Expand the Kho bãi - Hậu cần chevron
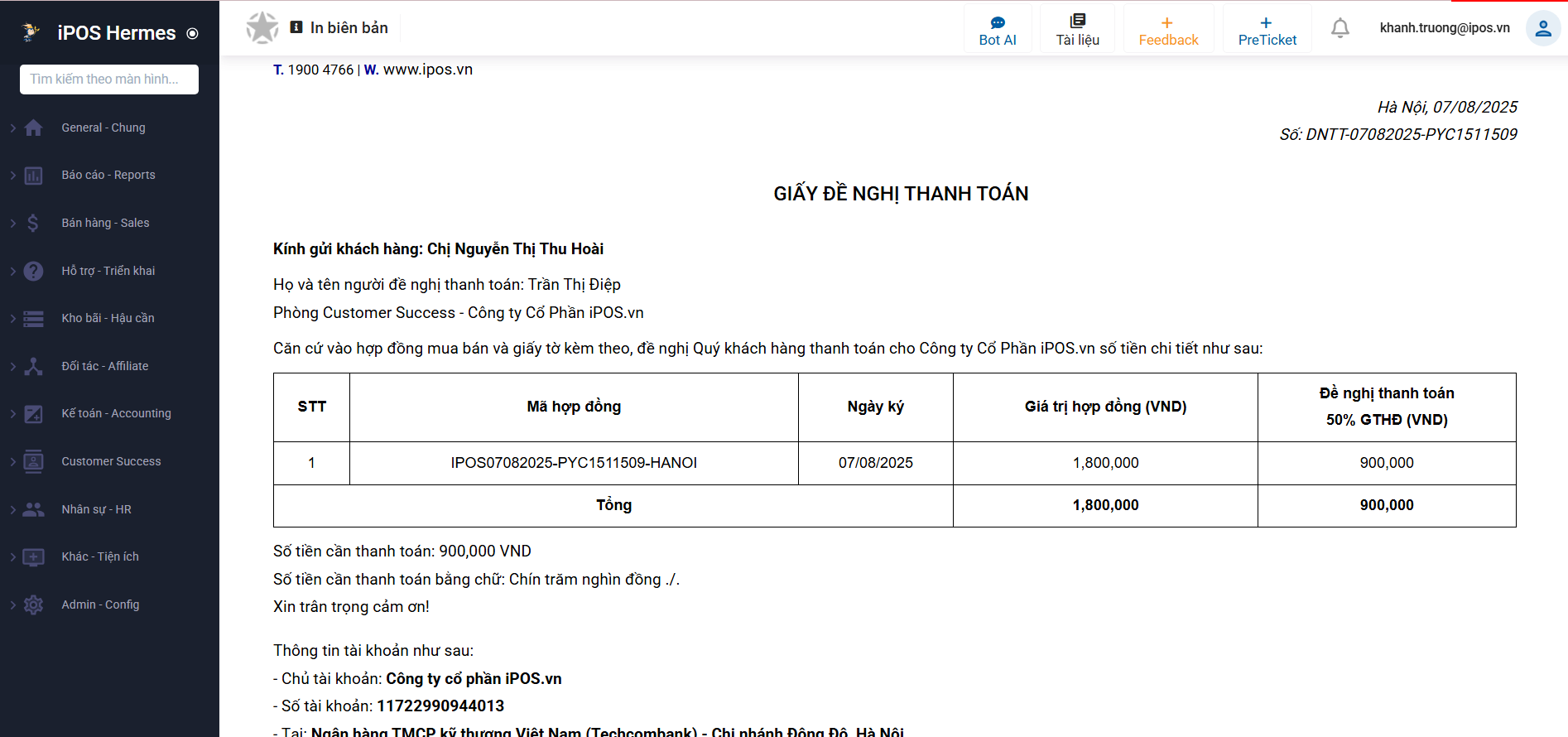The width and height of the screenshot is (1568, 737). tap(13, 319)
